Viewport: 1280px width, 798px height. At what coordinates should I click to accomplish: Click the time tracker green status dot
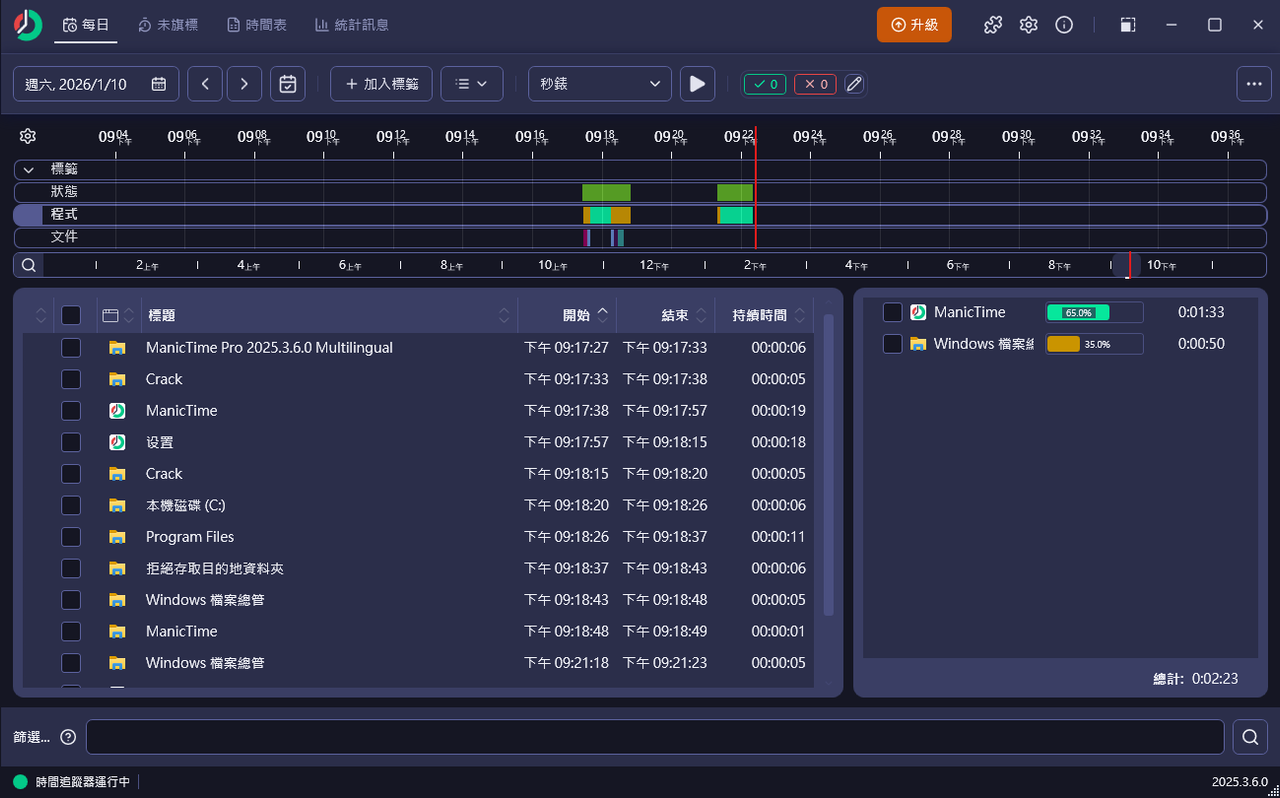(x=20, y=782)
